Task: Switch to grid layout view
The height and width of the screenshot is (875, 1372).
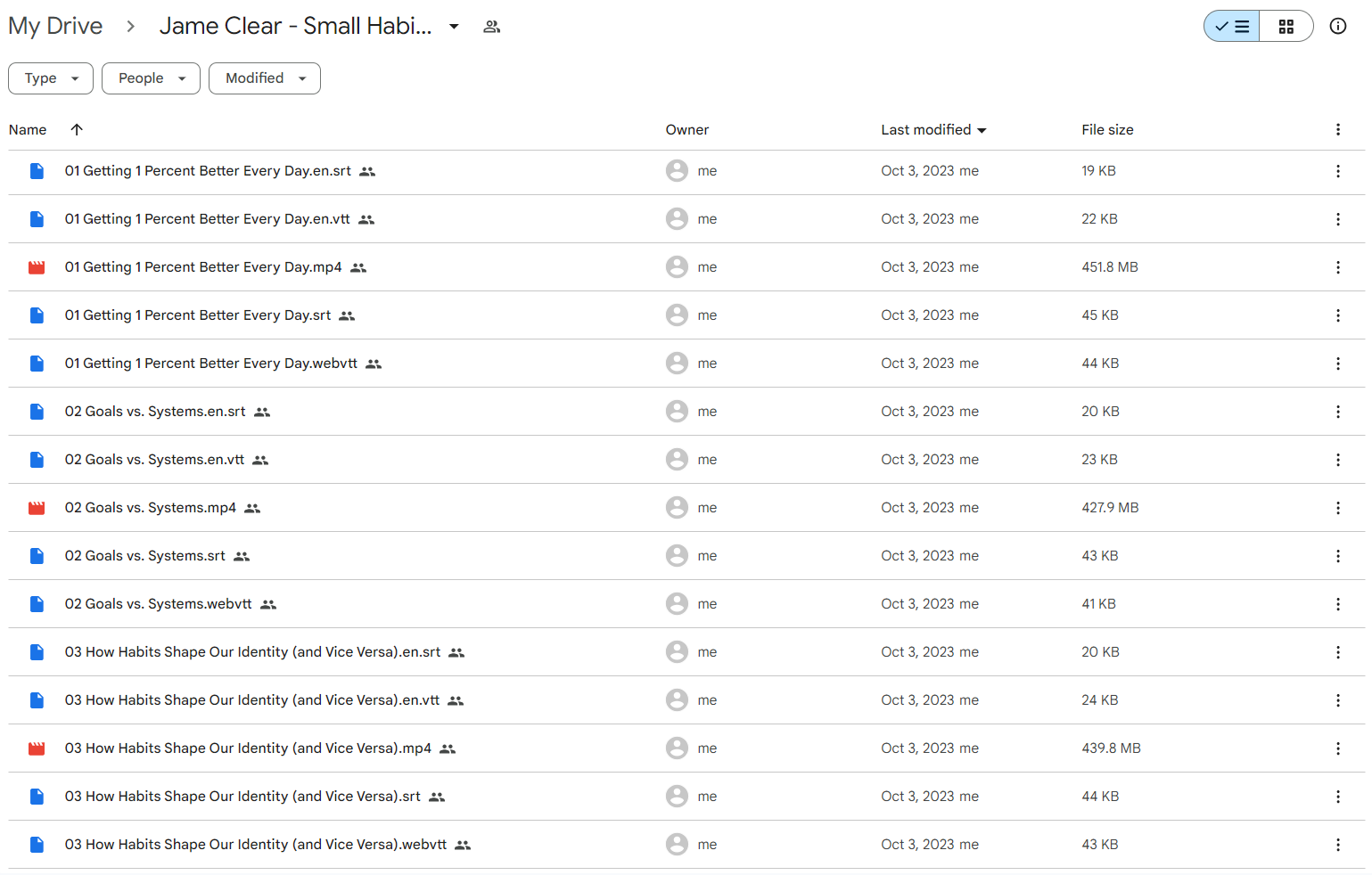Action: click(x=1286, y=27)
